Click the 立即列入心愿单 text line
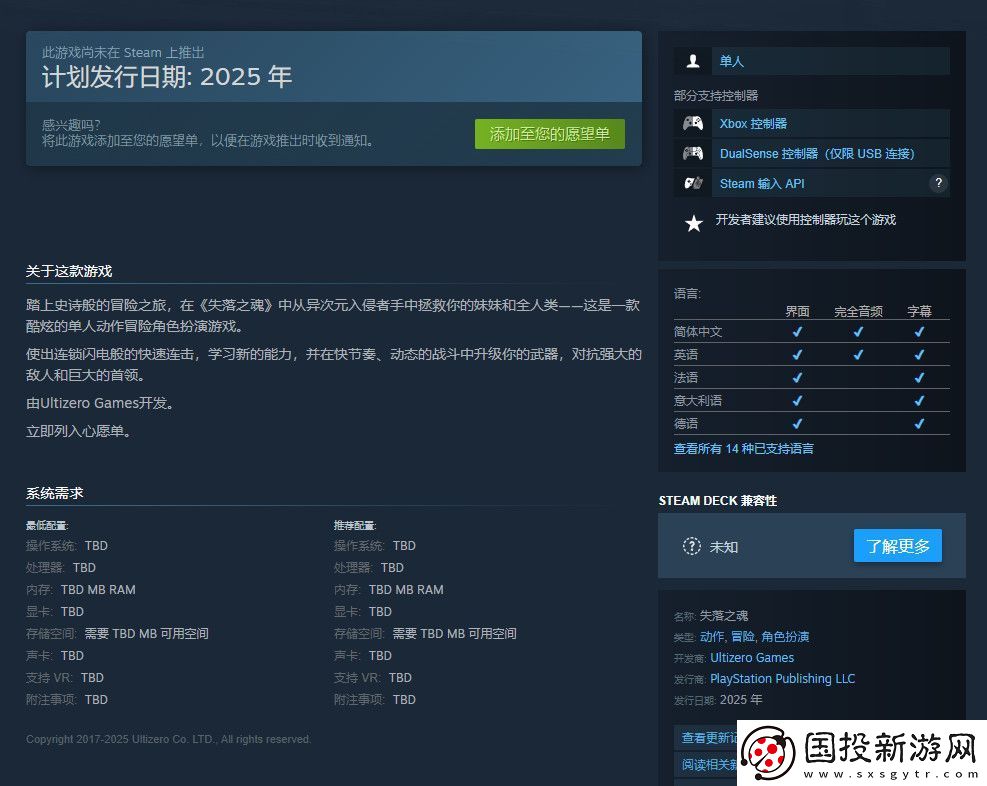The image size is (987, 786). pos(78,431)
